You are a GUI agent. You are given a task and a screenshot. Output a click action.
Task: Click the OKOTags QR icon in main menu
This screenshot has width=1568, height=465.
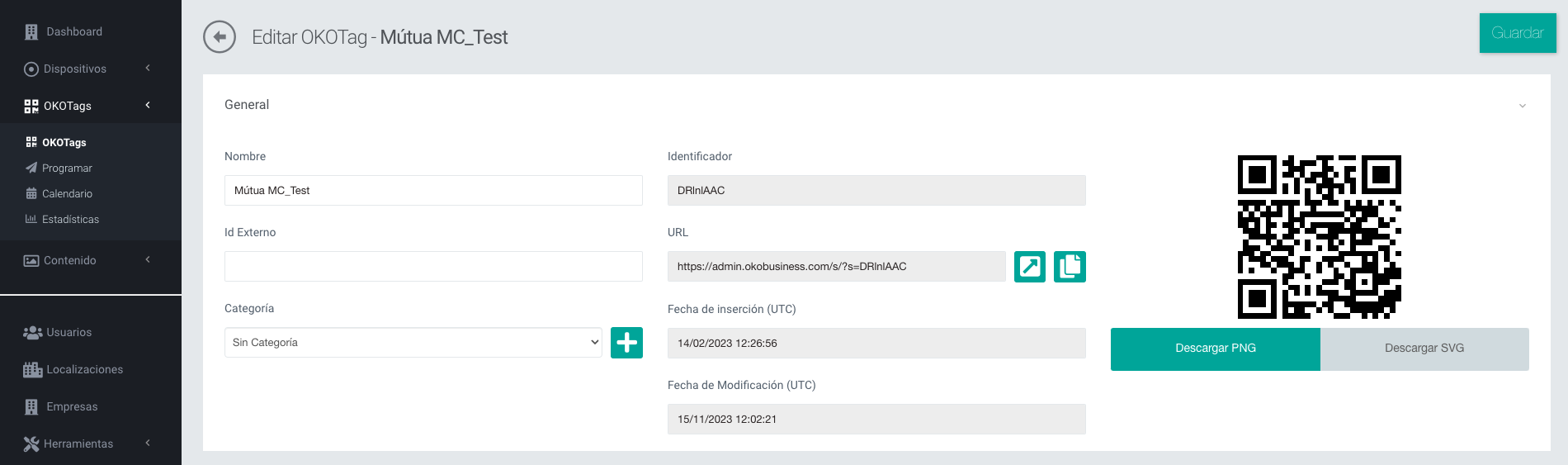pyautogui.click(x=31, y=107)
